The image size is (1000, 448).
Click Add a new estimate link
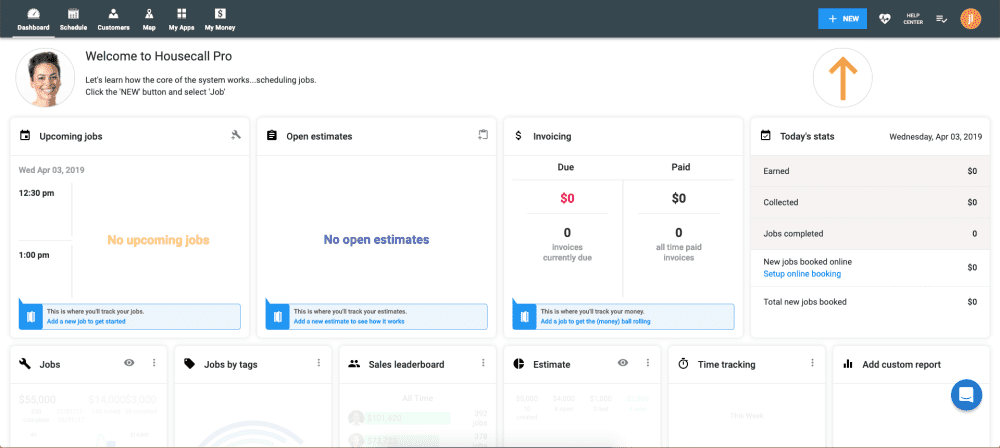pyautogui.click(x=349, y=322)
